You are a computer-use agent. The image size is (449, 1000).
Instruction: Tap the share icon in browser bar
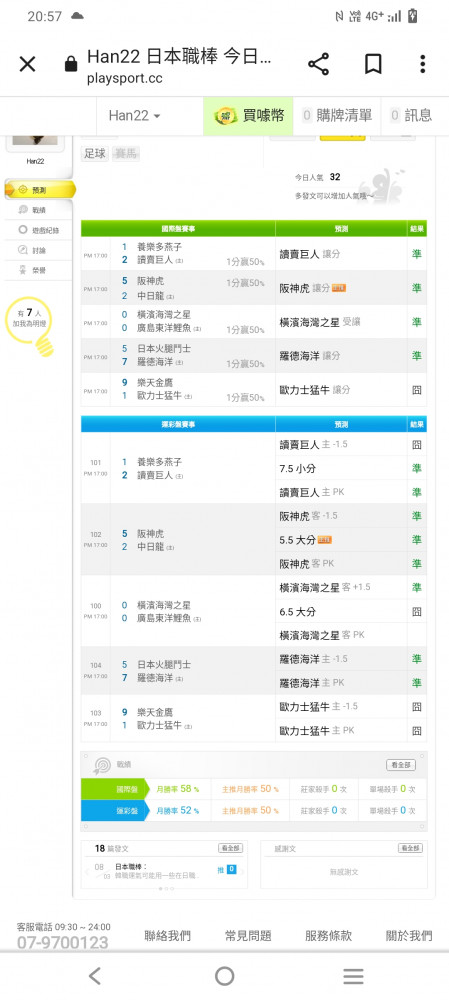click(318, 64)
